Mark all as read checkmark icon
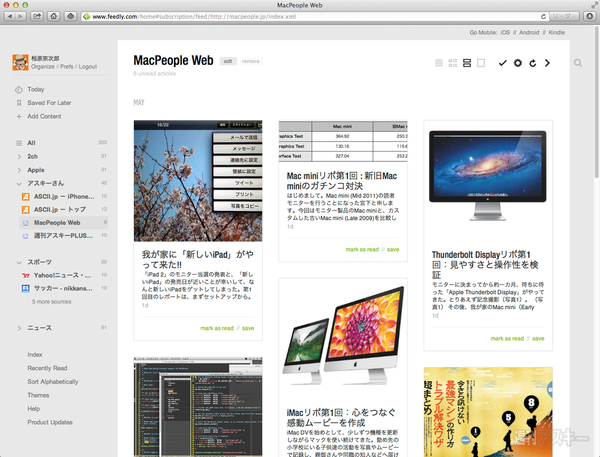Image resolution: width=600 pixels, height=457 pixels. point(502,63)
